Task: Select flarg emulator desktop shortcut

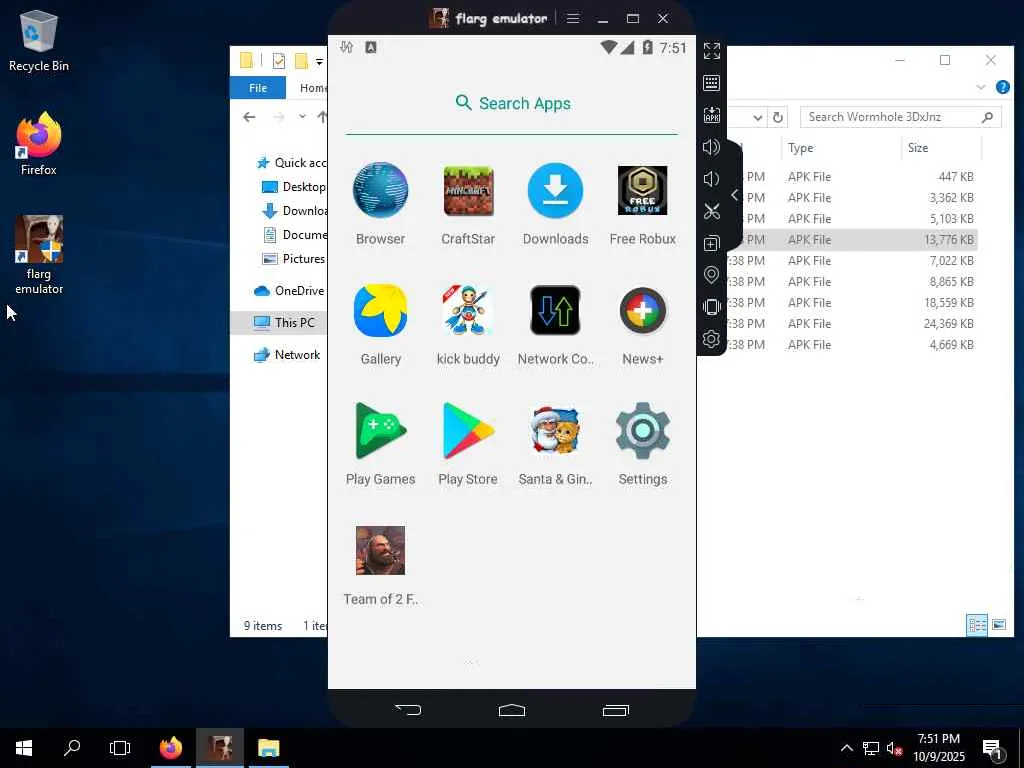Action: [39, 255]
